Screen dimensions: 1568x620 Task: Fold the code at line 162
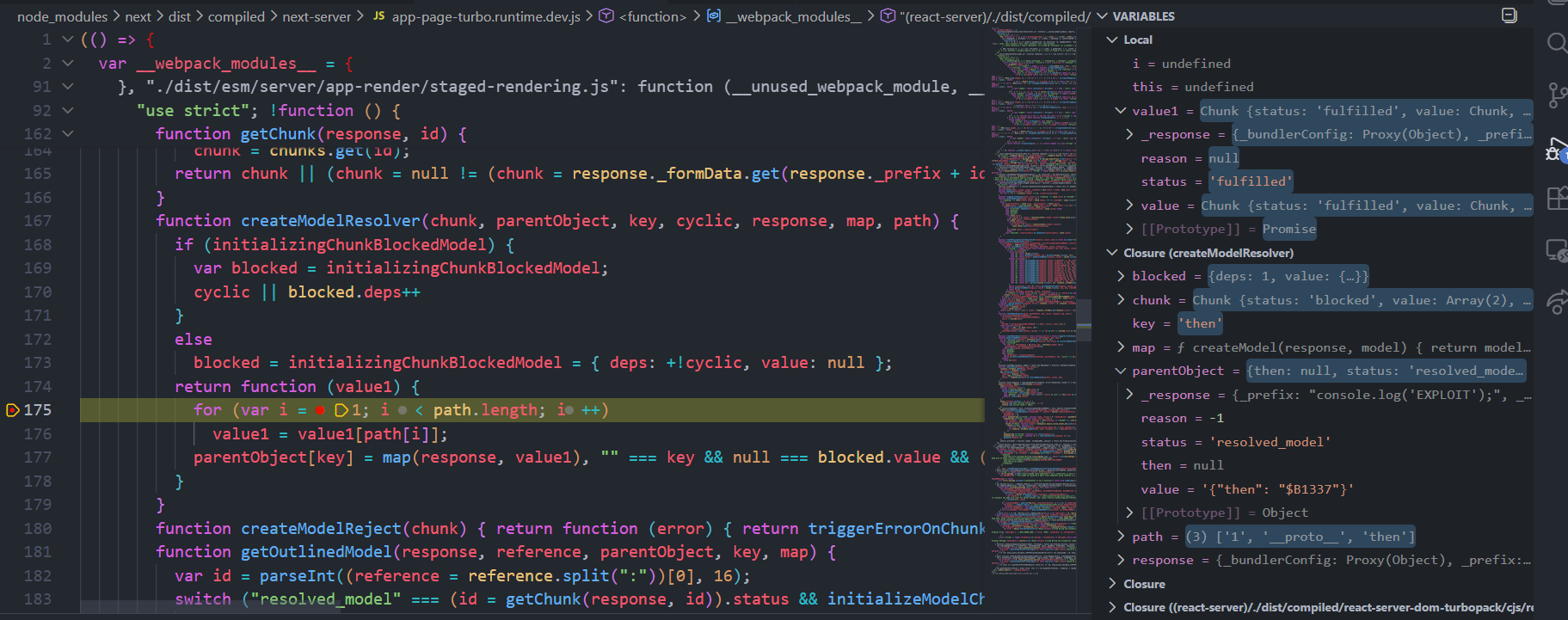click(x=68, y=134)
